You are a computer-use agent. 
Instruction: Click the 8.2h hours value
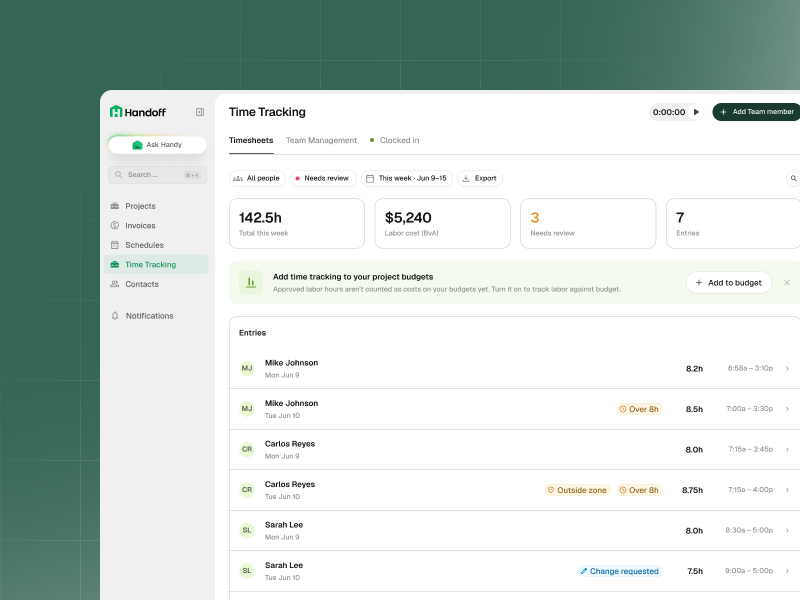[x=694, y=369]
